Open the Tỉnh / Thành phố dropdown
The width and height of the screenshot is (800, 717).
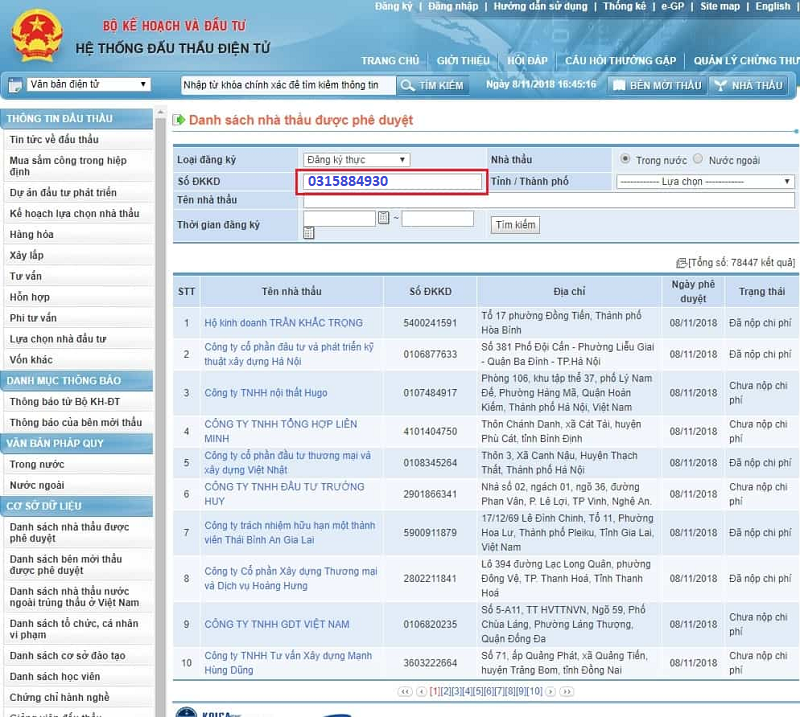(704, 182)
